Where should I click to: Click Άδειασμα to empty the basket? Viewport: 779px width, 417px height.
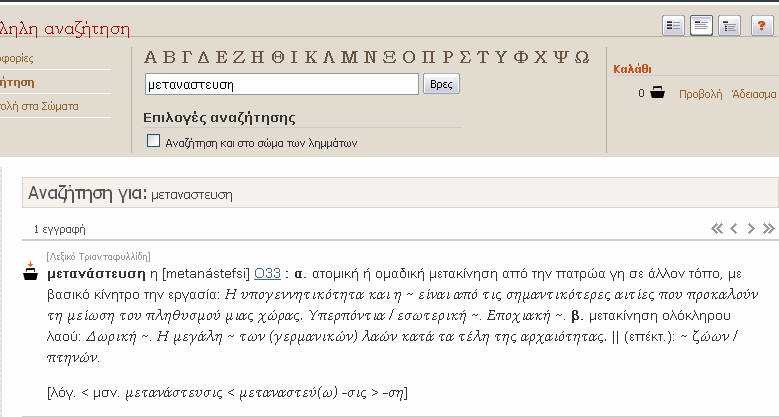(x=754, y=94)
